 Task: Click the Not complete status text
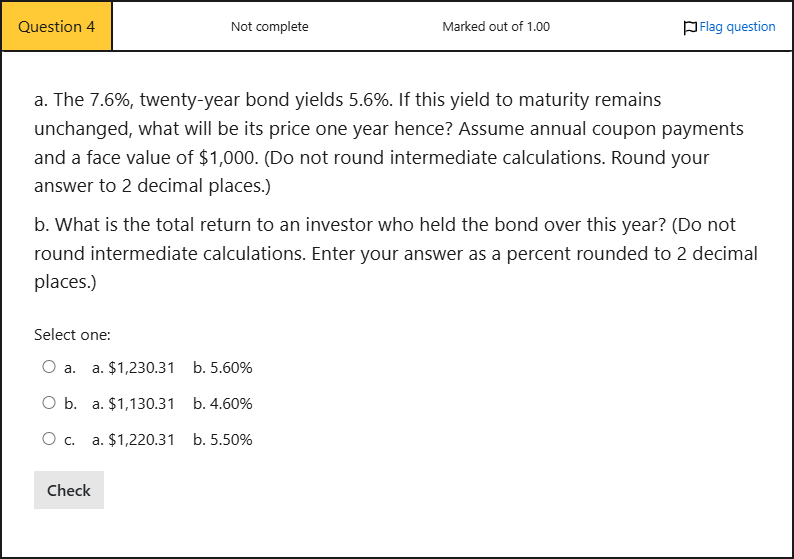coord(269,26)
